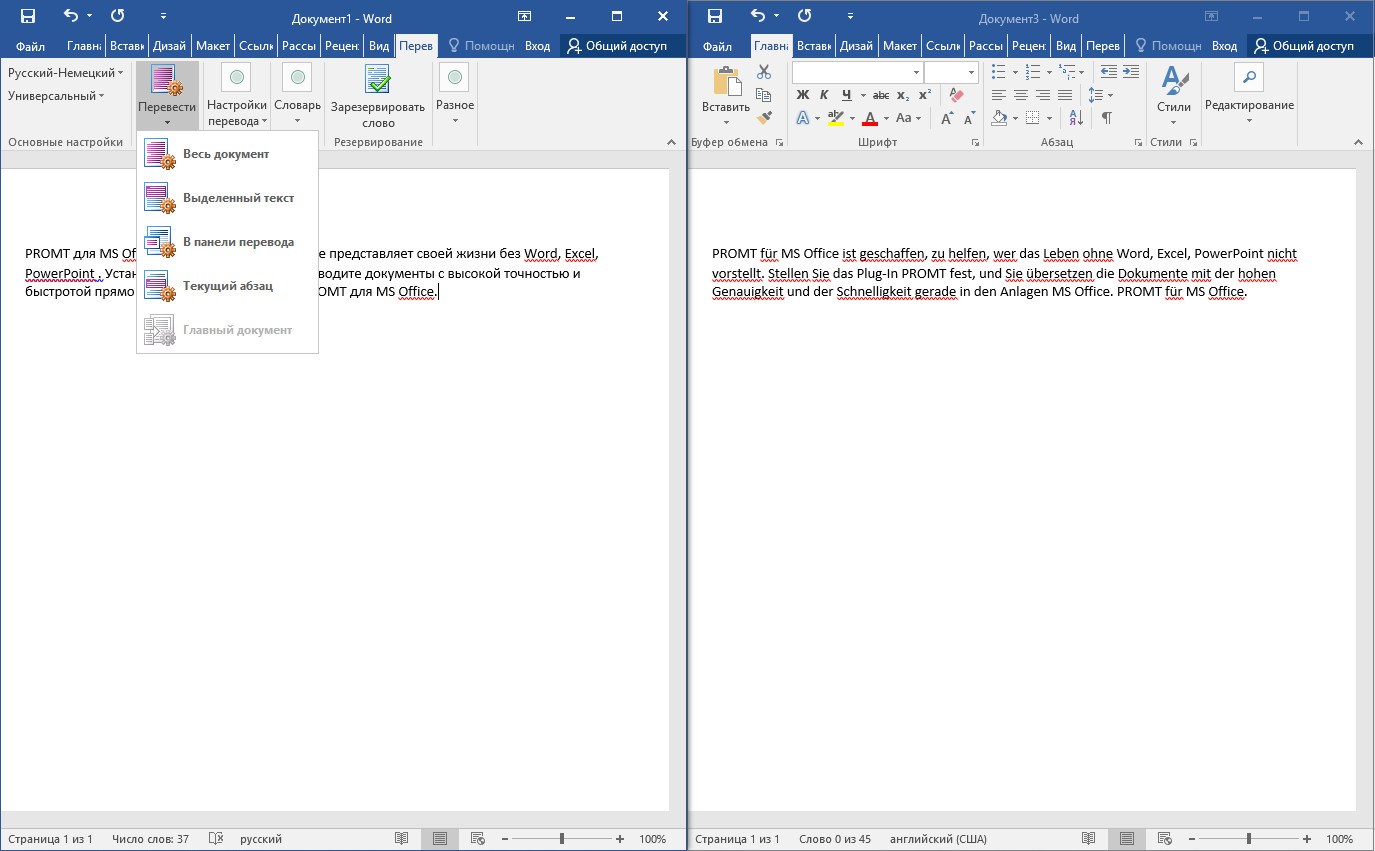Image resolution: width=1375 pixels, height=851 pixels.
Task: Click the Increase Indent icon
Action: [x=1130, y=72]
